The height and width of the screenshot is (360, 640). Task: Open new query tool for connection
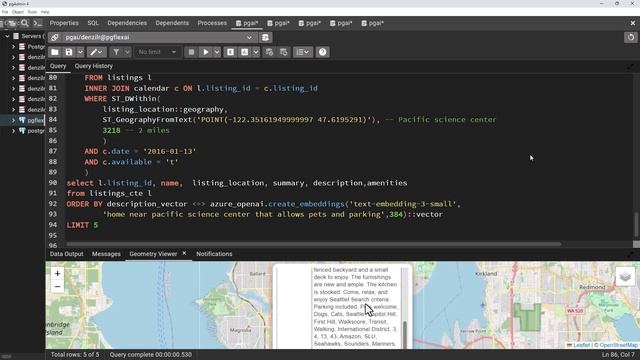pos(265,38)
